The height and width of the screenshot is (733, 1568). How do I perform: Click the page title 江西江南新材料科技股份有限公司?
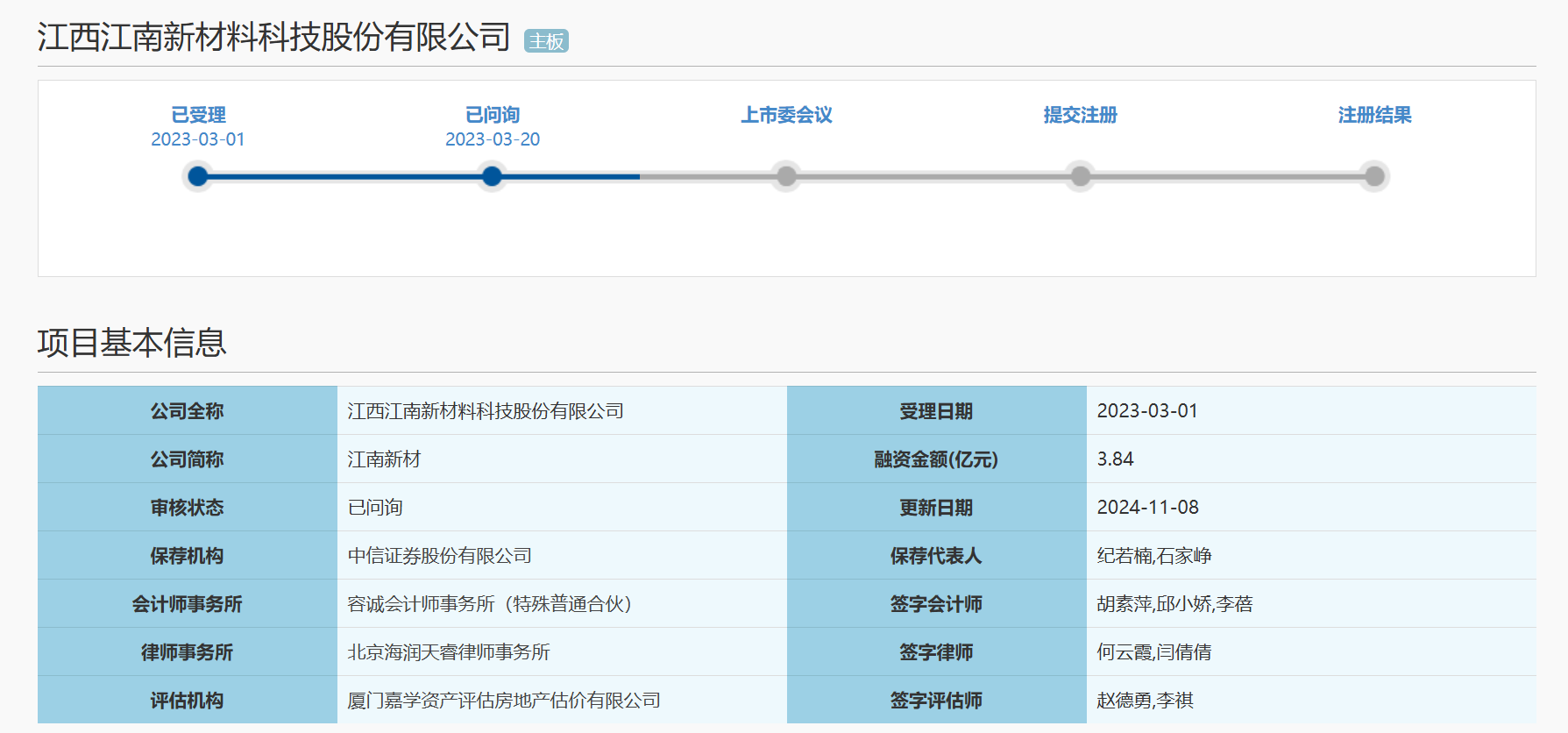(x=273, y=37)
